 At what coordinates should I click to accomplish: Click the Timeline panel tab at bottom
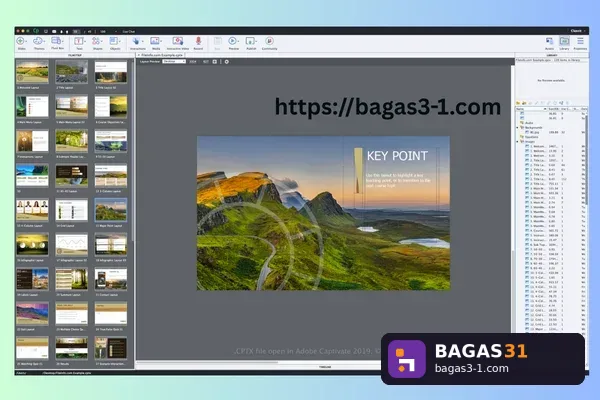325,367
